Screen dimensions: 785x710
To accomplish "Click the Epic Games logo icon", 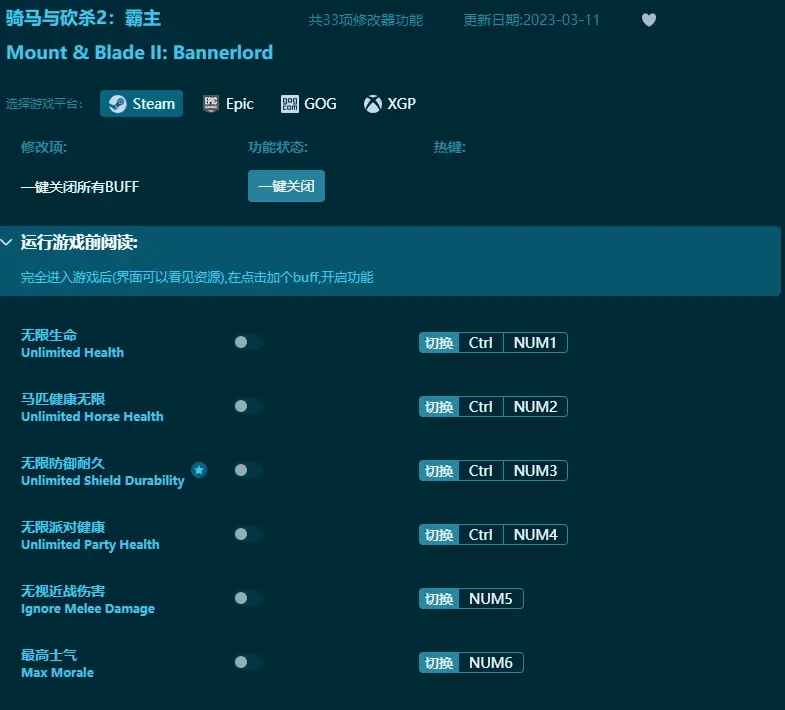I will pos(211,104).
